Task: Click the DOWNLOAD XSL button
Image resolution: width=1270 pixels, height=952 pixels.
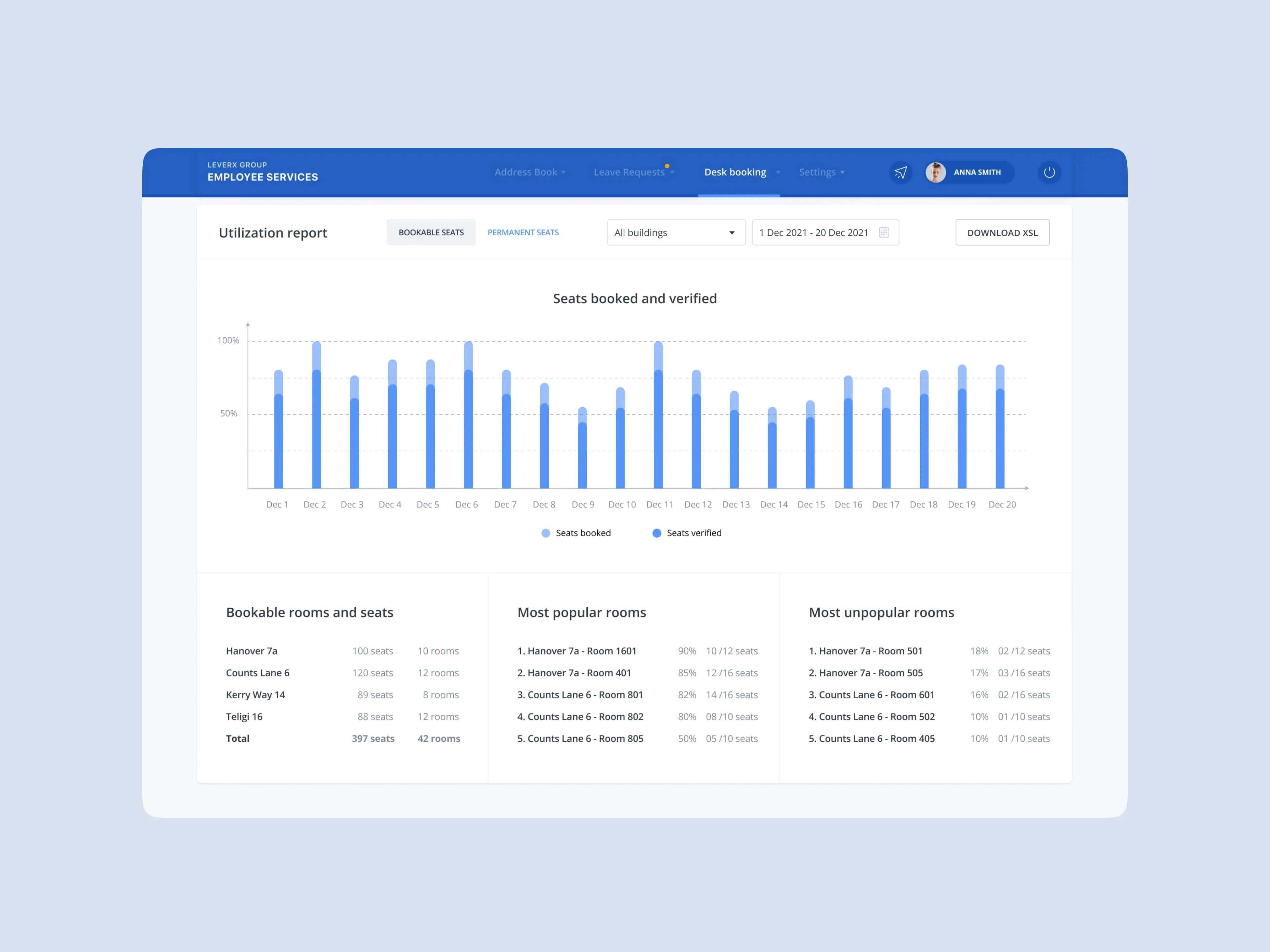Action: point(1002,233)
